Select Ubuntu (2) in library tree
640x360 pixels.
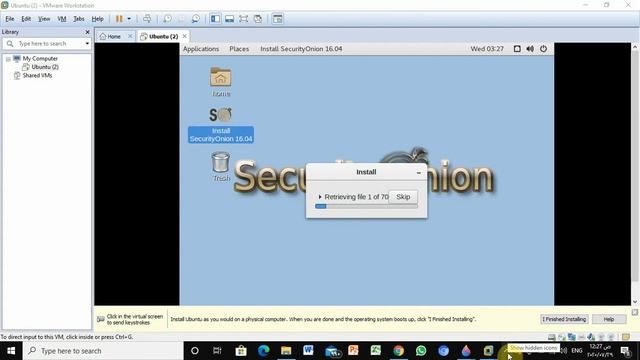[45, 67]
